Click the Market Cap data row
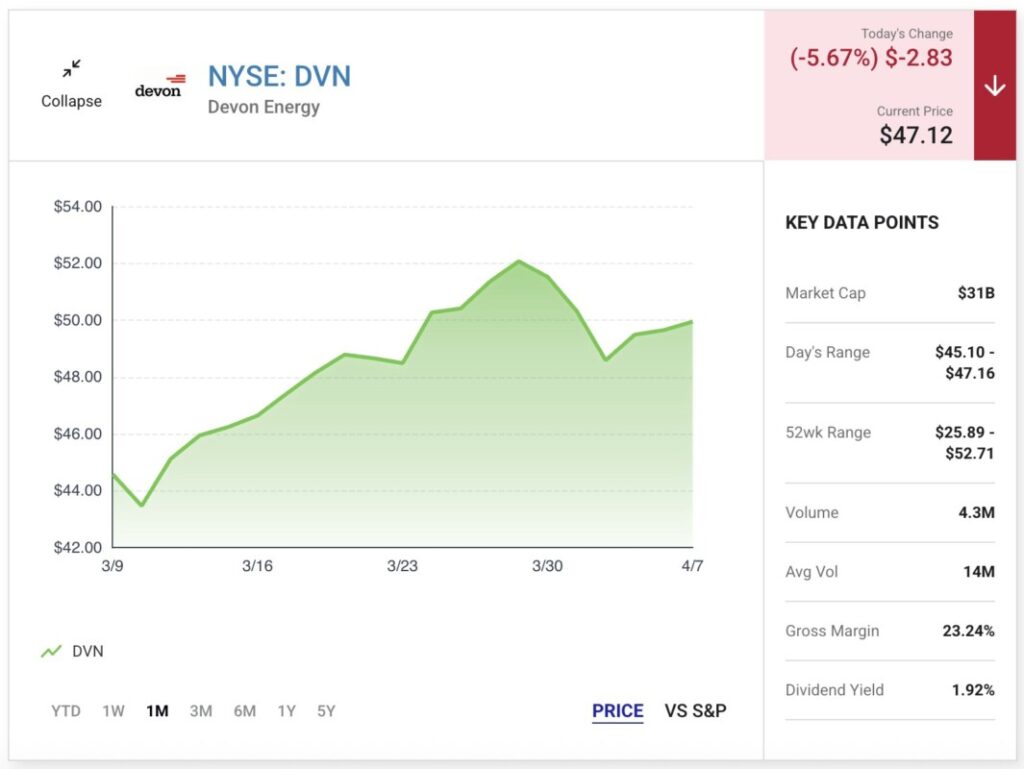This screenshot has height=769, width=1024. (x=889, y=293)
